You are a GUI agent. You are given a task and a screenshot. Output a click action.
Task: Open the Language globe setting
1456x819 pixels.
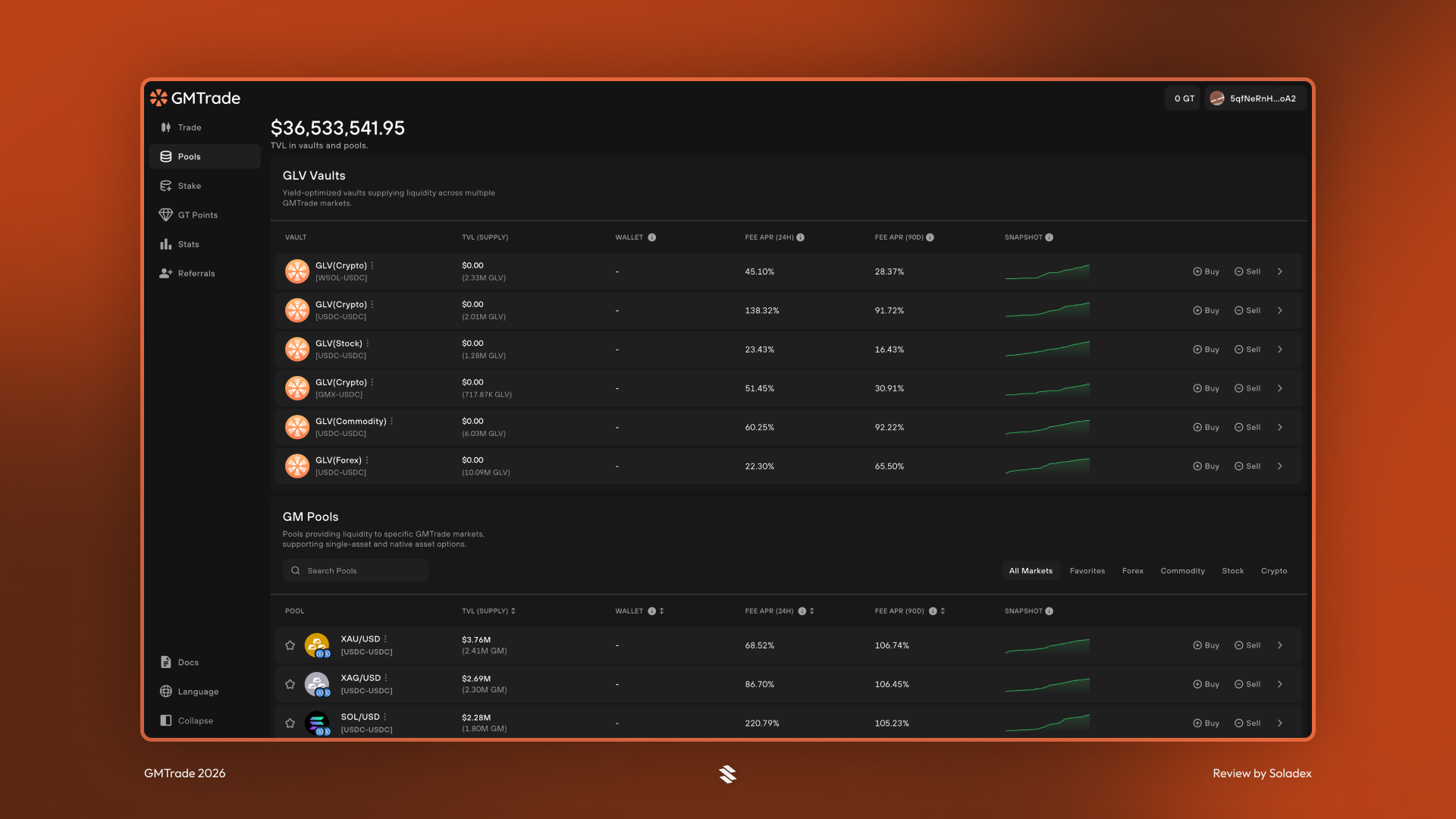click(189, 692)
